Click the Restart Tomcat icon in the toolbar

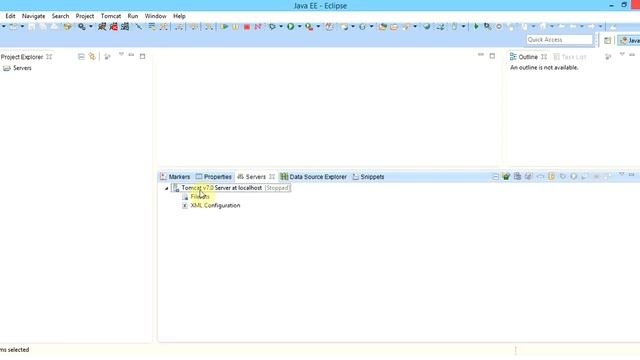pyautogui.click(x=125, y=27)
